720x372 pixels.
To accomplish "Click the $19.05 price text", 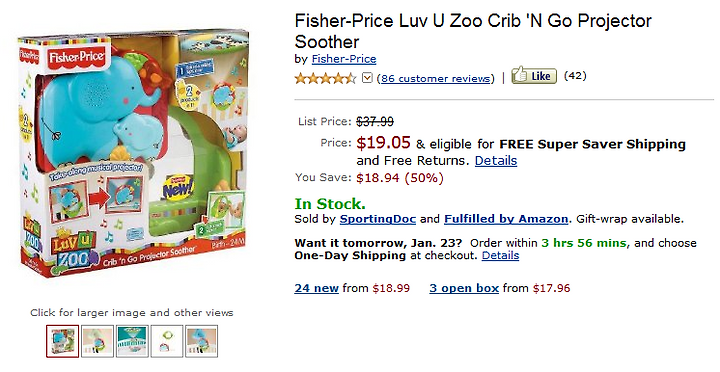I will (383, 143).
